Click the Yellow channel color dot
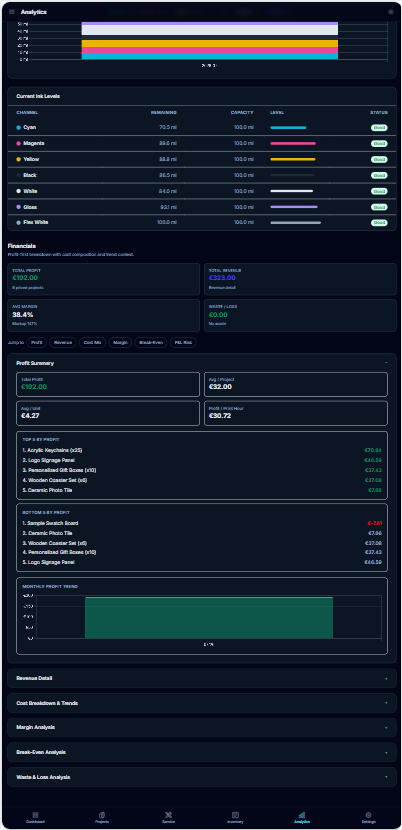This screenshot has width=402, height=830. tap(19, 159)
